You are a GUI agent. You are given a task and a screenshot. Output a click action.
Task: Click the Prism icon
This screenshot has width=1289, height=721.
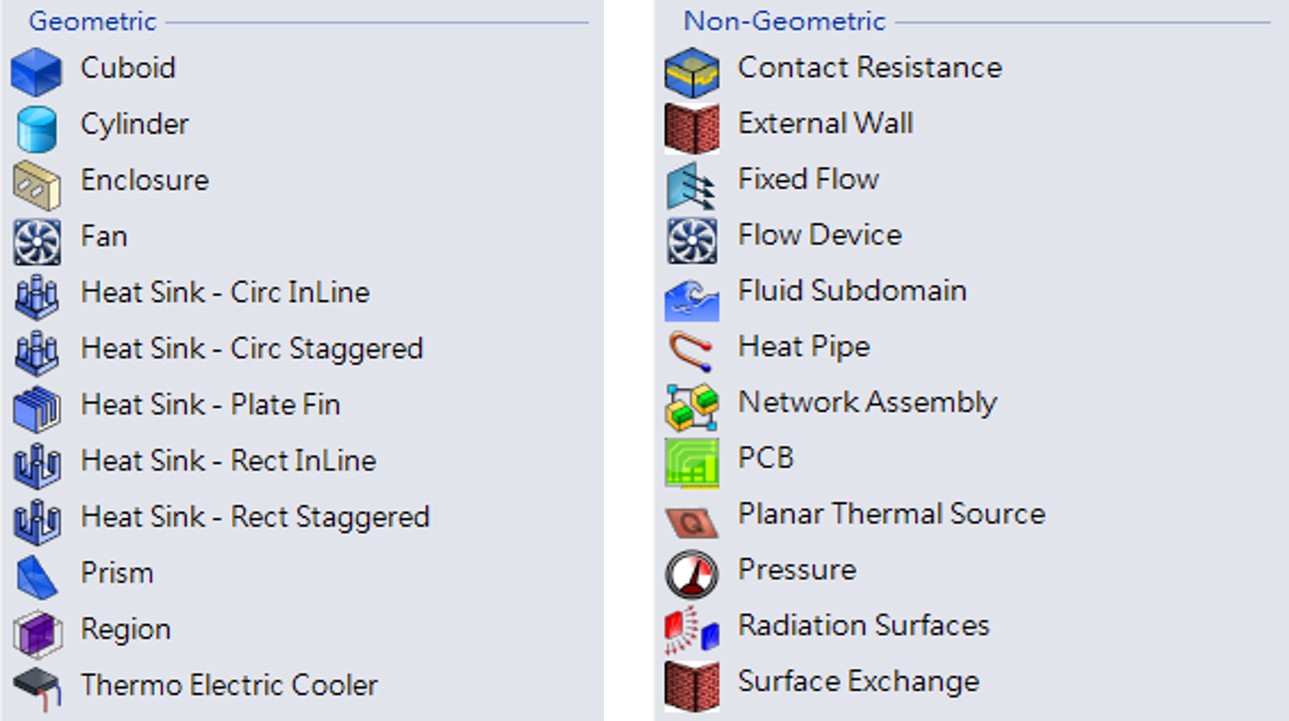[37, 575]
